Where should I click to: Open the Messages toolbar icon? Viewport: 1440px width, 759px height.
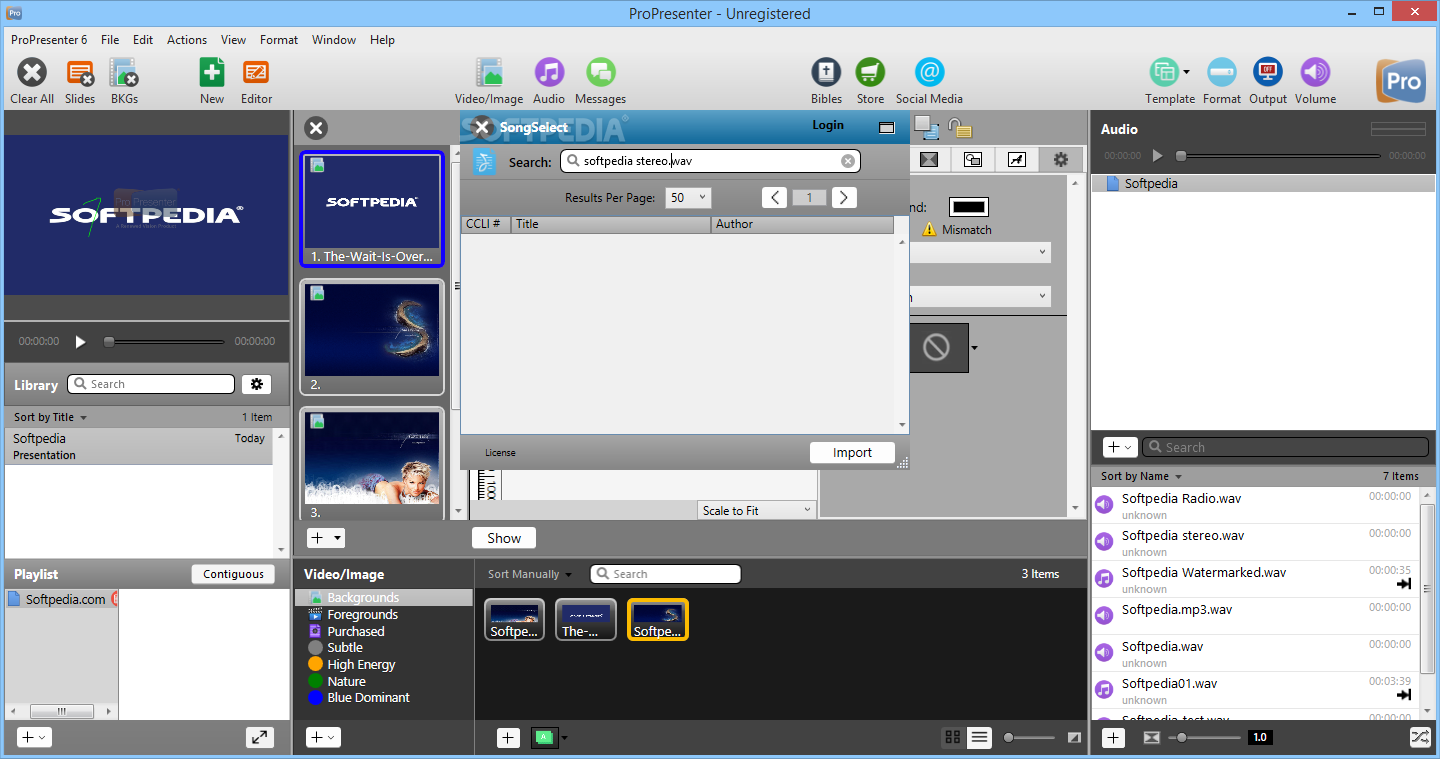[600, 73]
